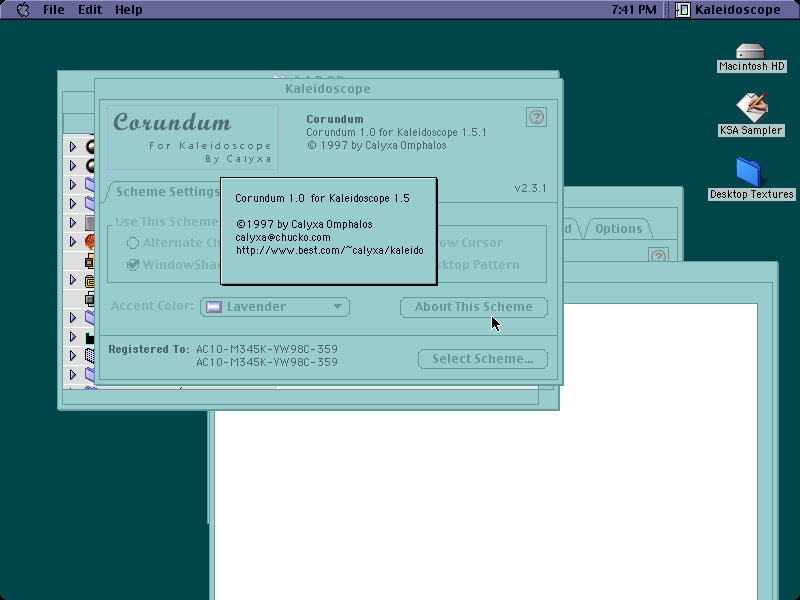Screen dimensions: 800x600
Task: Click the Select Scheme... button
Action: (x=483, y=359)
